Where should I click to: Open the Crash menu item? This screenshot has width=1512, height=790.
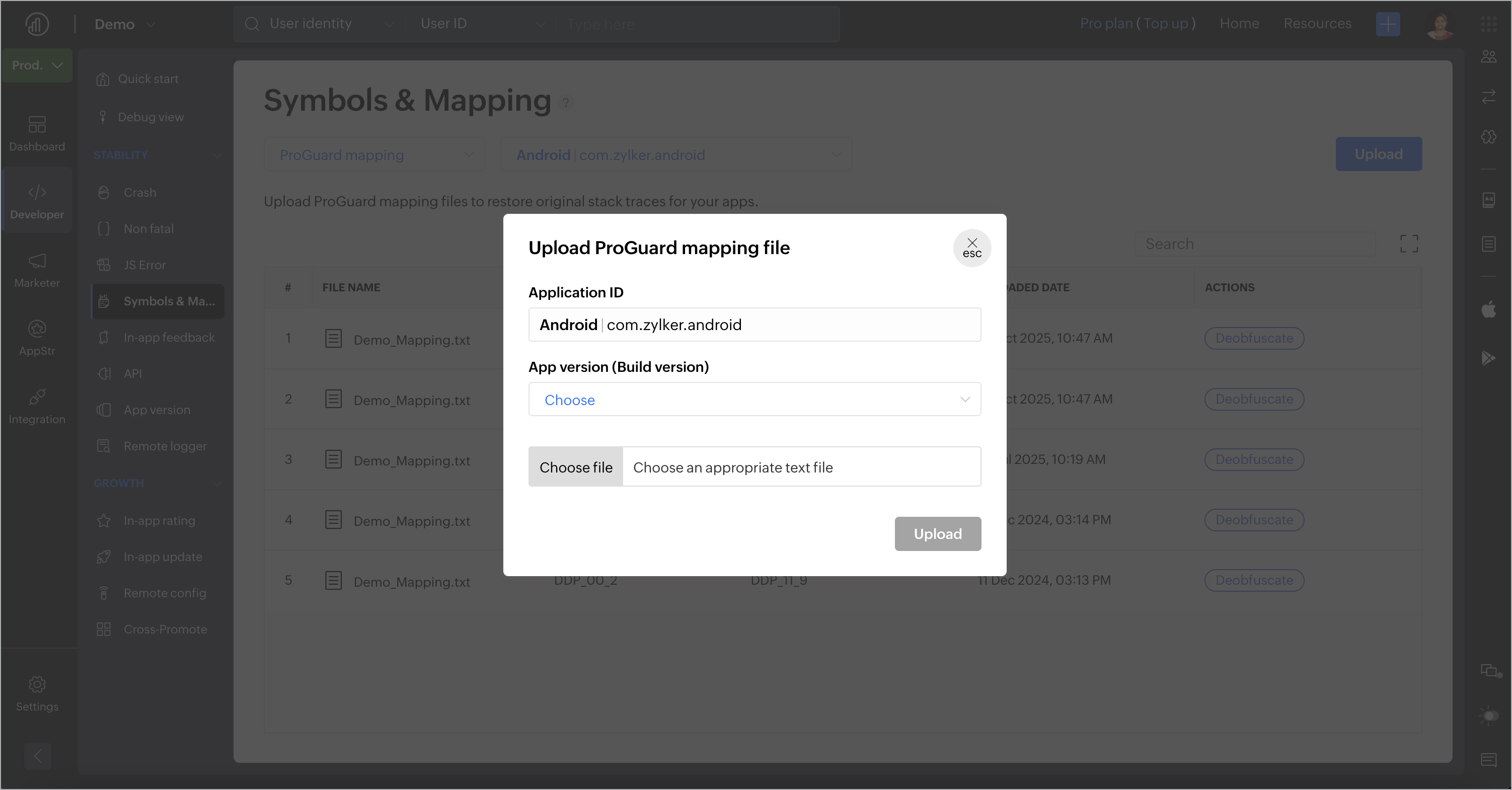[x=140, y=193]
